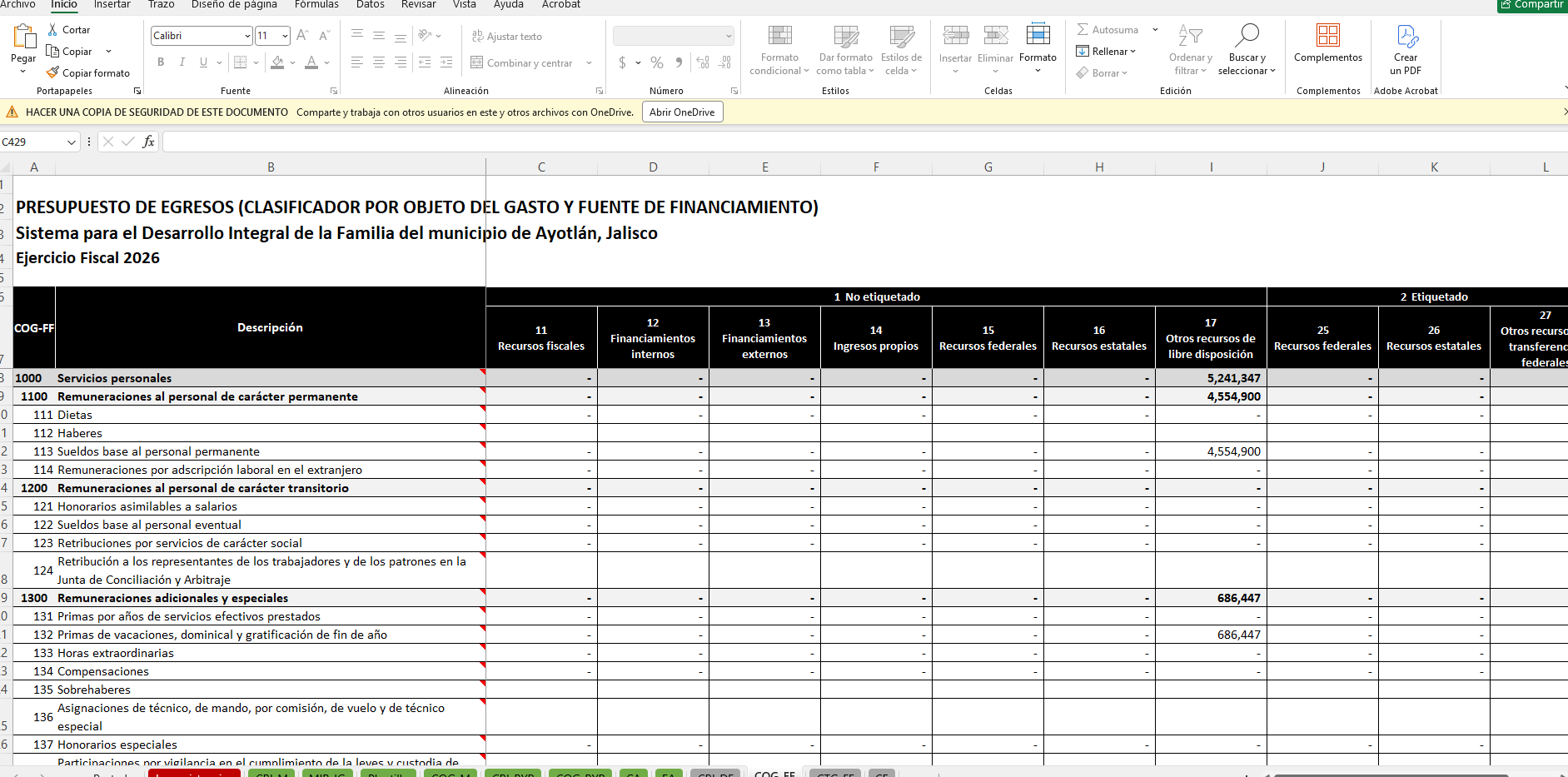The height and width of the screenshot is (777, 1568).
Task: Click the Insertar cells icon
Action: click(955, 35)
